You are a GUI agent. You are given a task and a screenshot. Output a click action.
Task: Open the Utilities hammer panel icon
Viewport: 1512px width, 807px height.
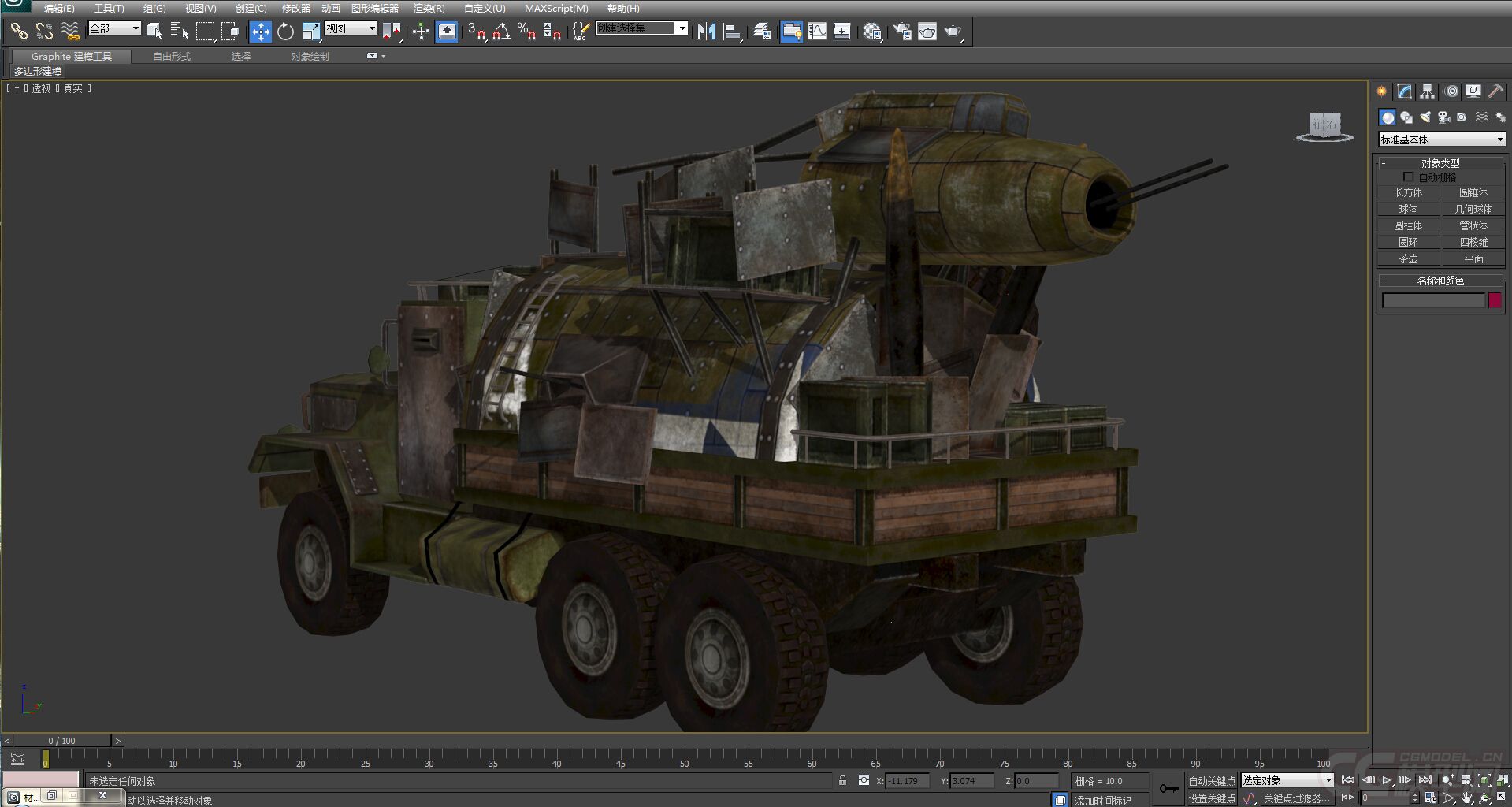[1495, 91]
